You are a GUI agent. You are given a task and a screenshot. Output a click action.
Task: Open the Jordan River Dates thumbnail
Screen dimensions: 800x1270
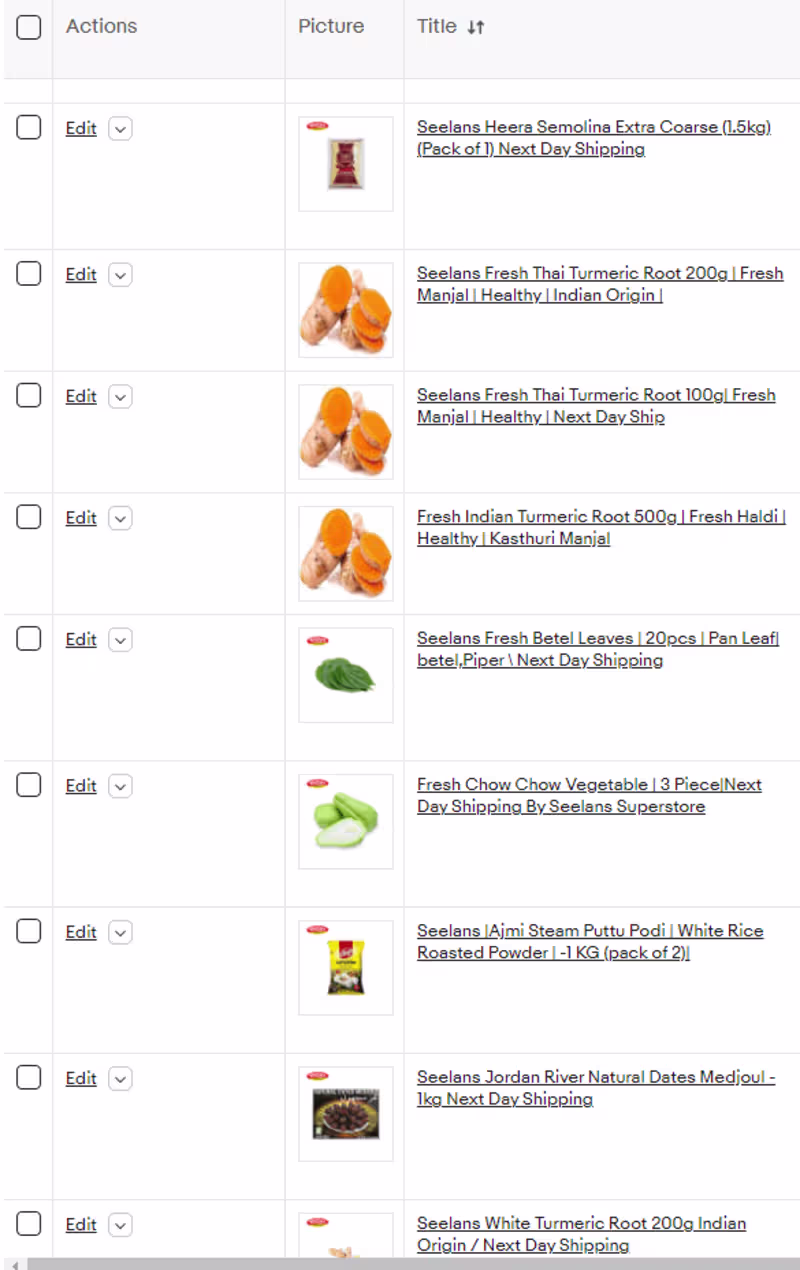(x=345, y=1113)
